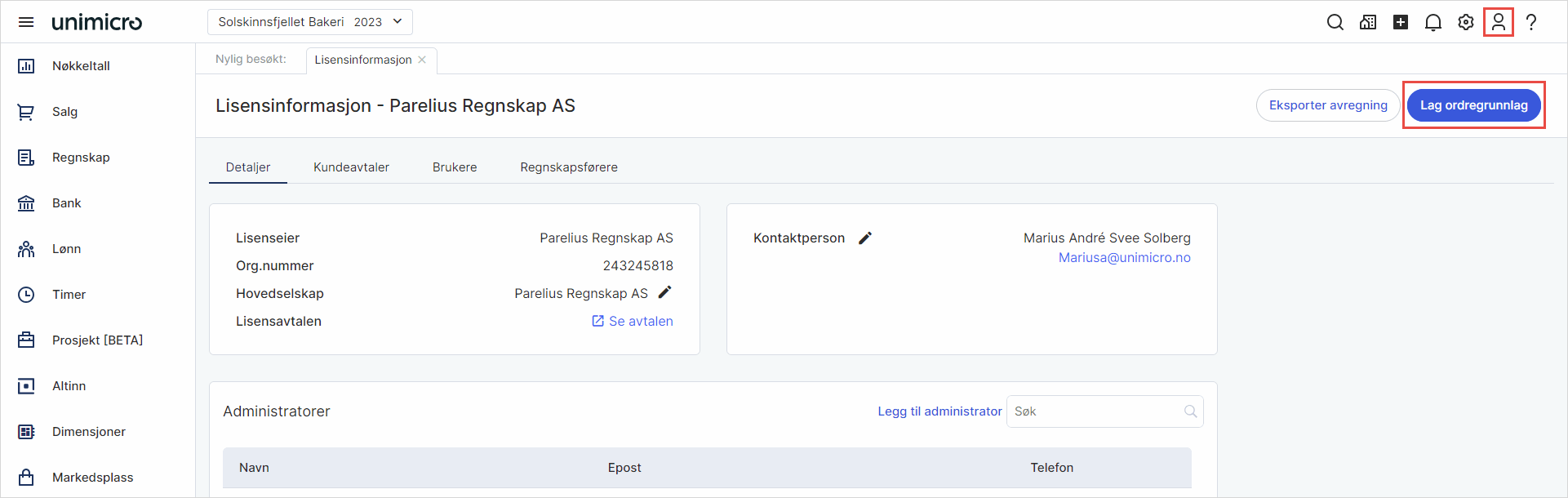Open the notifications bell
Screen dimensions: 1568x498
(x=1433, y=22)
